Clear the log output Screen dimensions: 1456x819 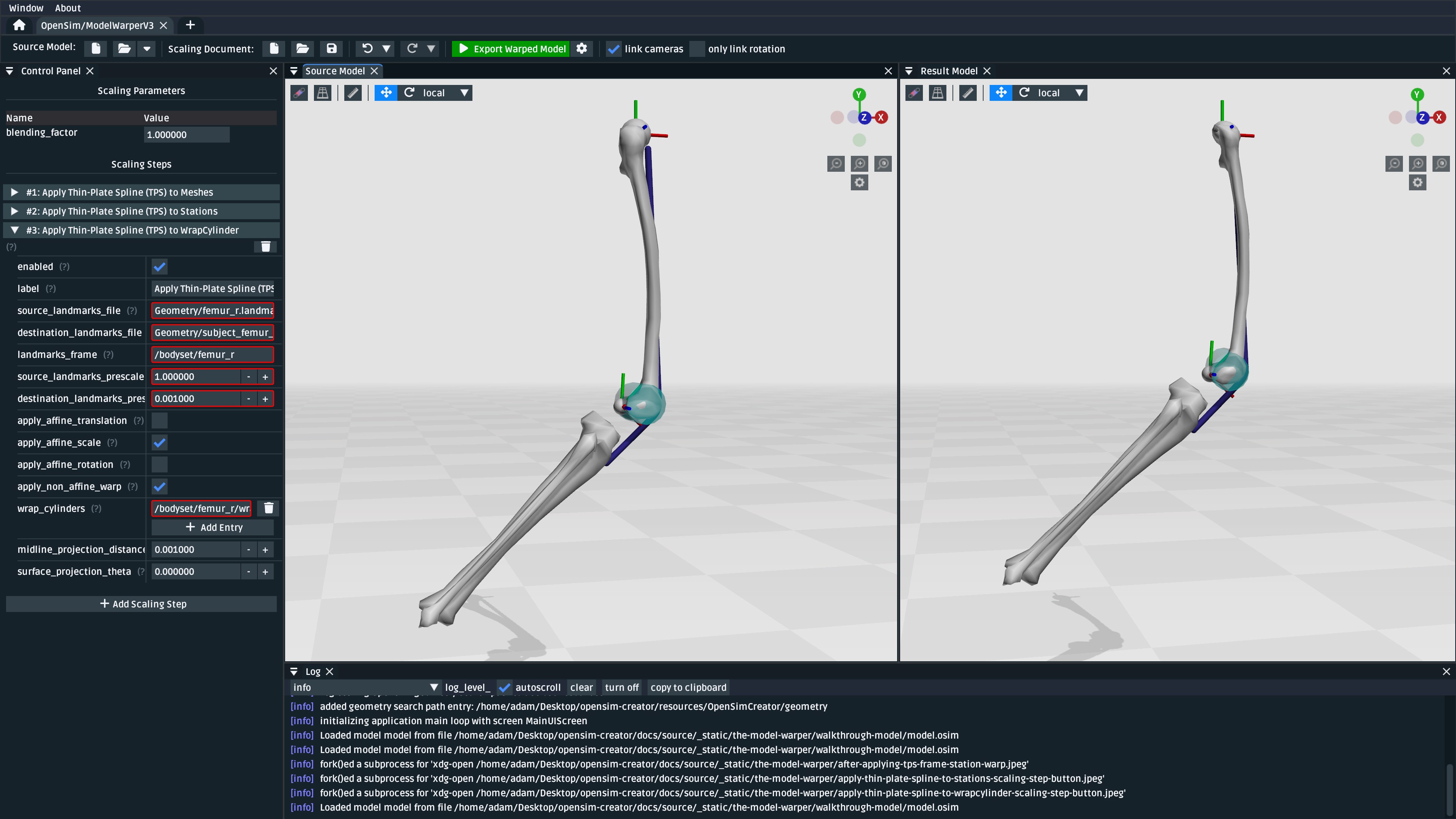(581, 687)
